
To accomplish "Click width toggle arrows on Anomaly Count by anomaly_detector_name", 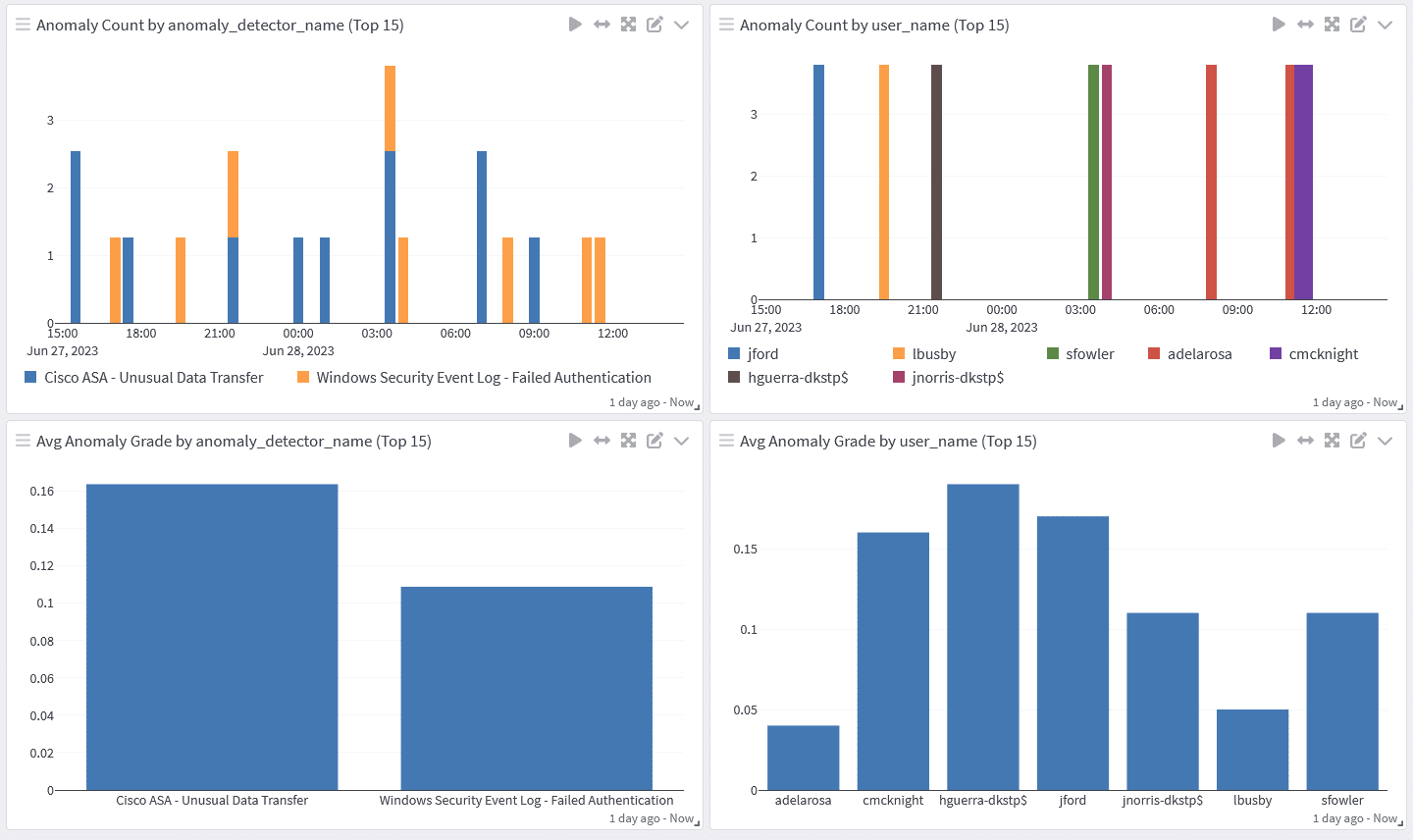I will click(x=602, y=25).
